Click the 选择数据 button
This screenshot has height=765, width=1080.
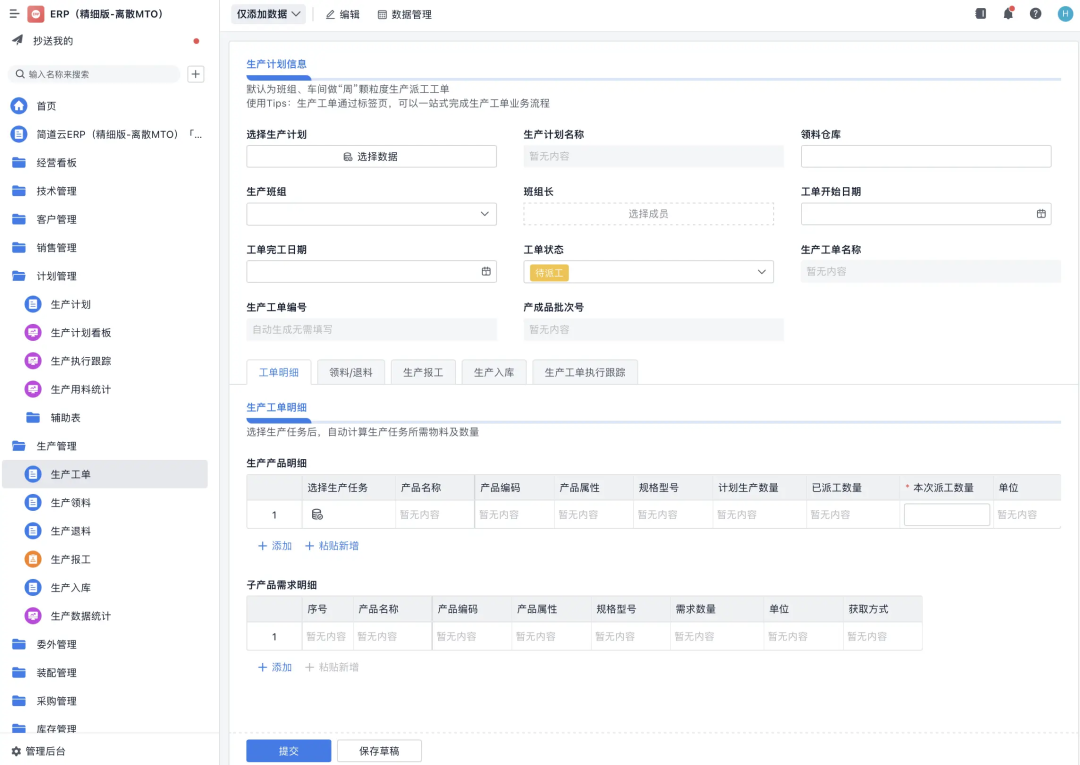coord(371,156)
